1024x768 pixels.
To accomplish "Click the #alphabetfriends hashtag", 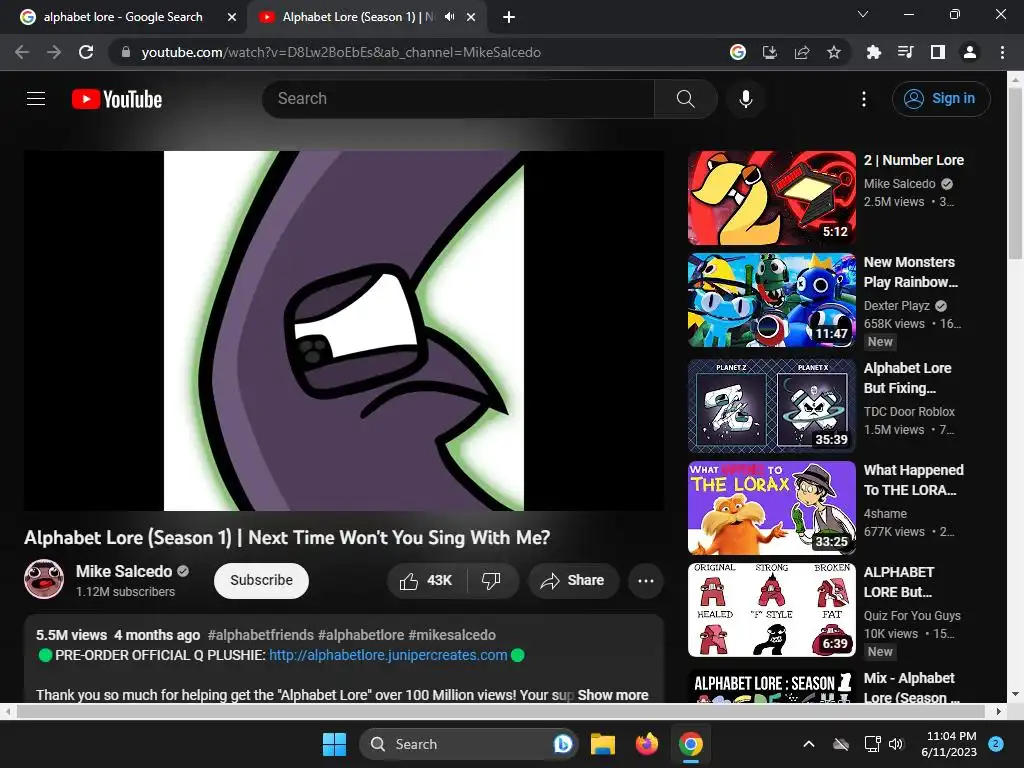I will [261, 635].
